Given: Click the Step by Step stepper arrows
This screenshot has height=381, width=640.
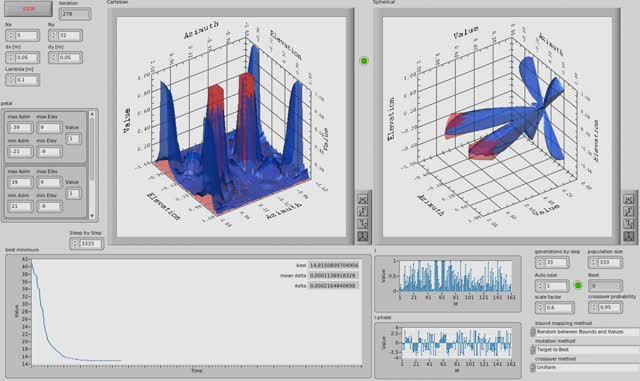Looking at the screenshot, I should pyautogui.click(x=75, y=243).
